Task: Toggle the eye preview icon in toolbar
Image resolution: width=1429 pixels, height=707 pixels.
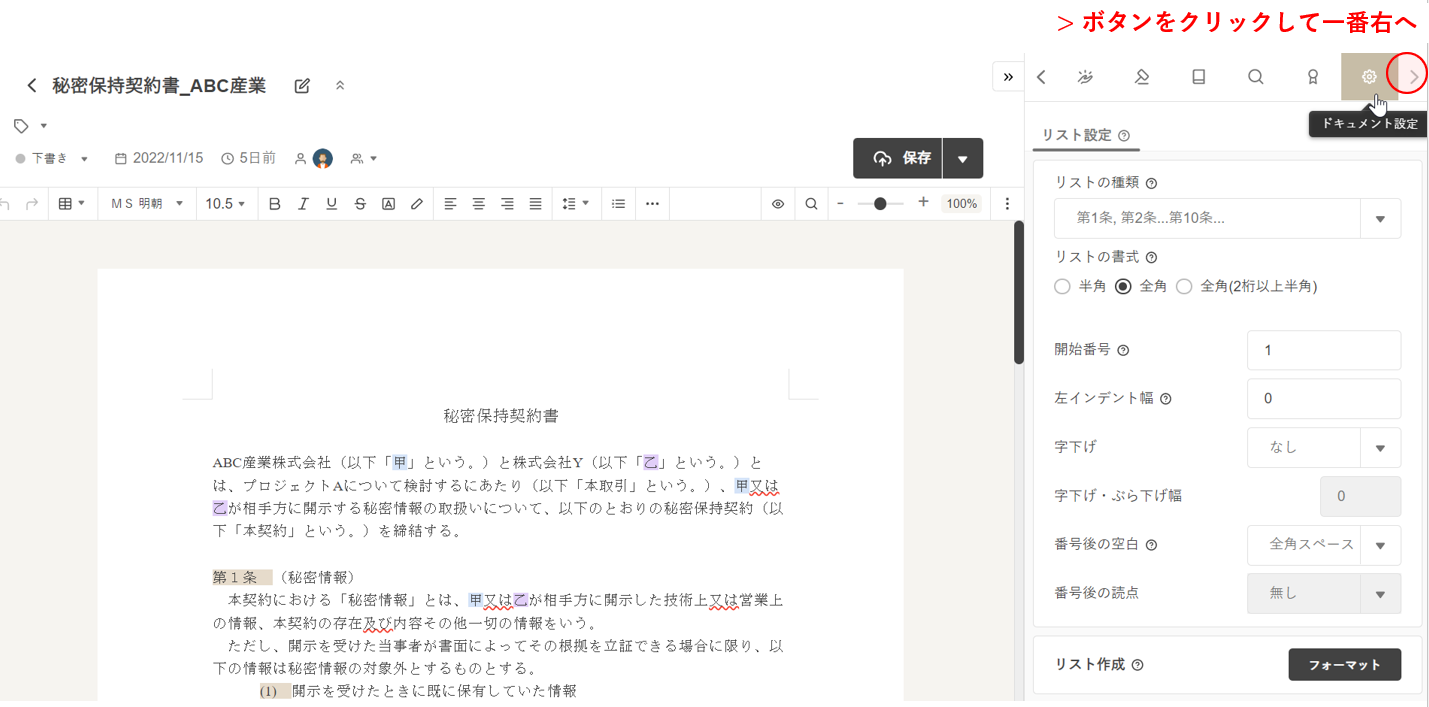Action: [x=778, y=204]
